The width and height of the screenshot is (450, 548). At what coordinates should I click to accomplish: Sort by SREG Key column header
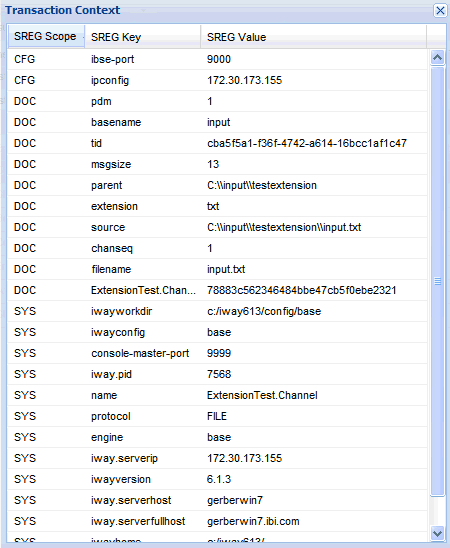point(143,36)
